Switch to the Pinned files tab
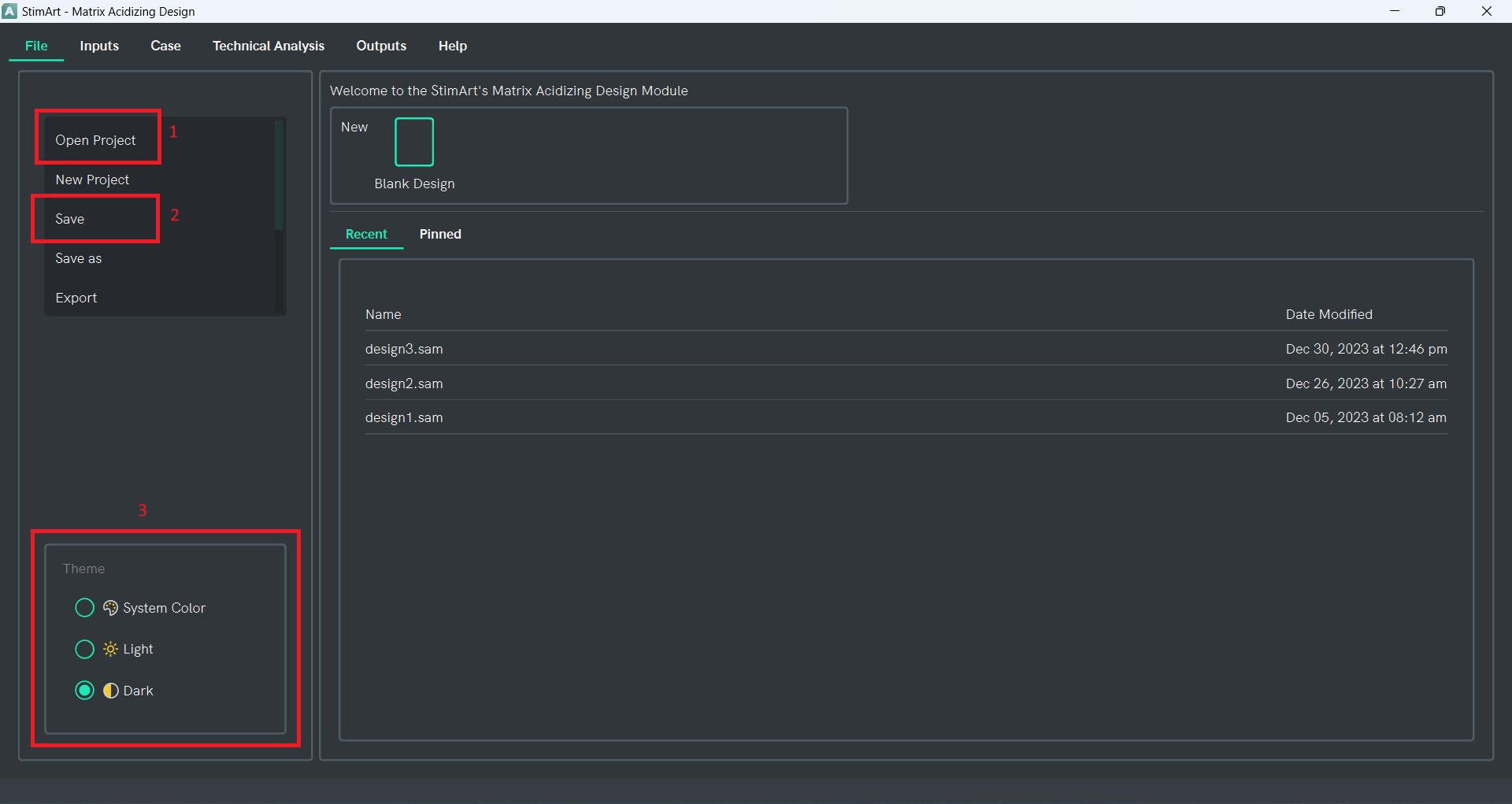Screen dimensions: 1512x804 (440, 234)
